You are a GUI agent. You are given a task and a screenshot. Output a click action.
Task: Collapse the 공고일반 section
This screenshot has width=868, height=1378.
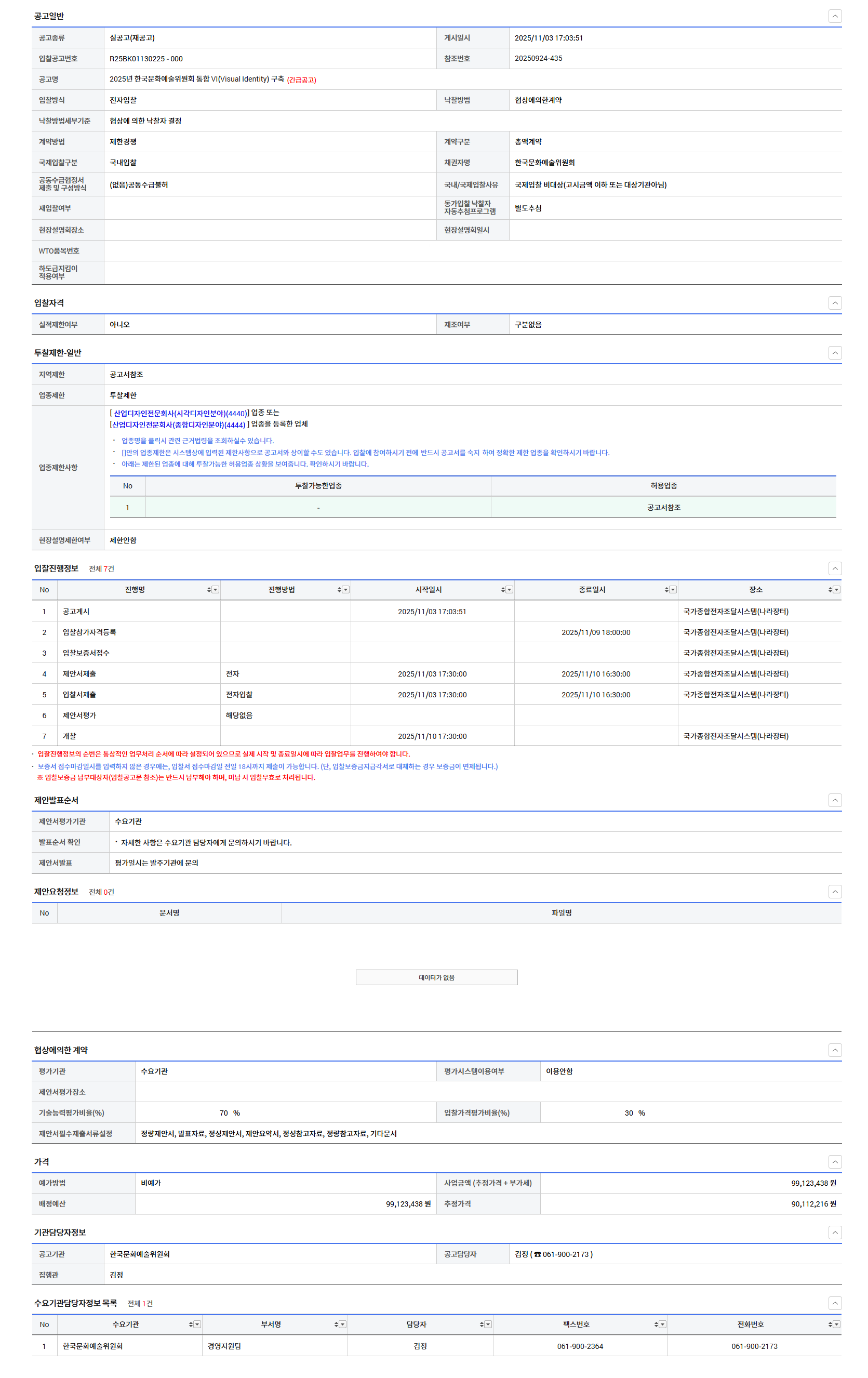(834, 16)
